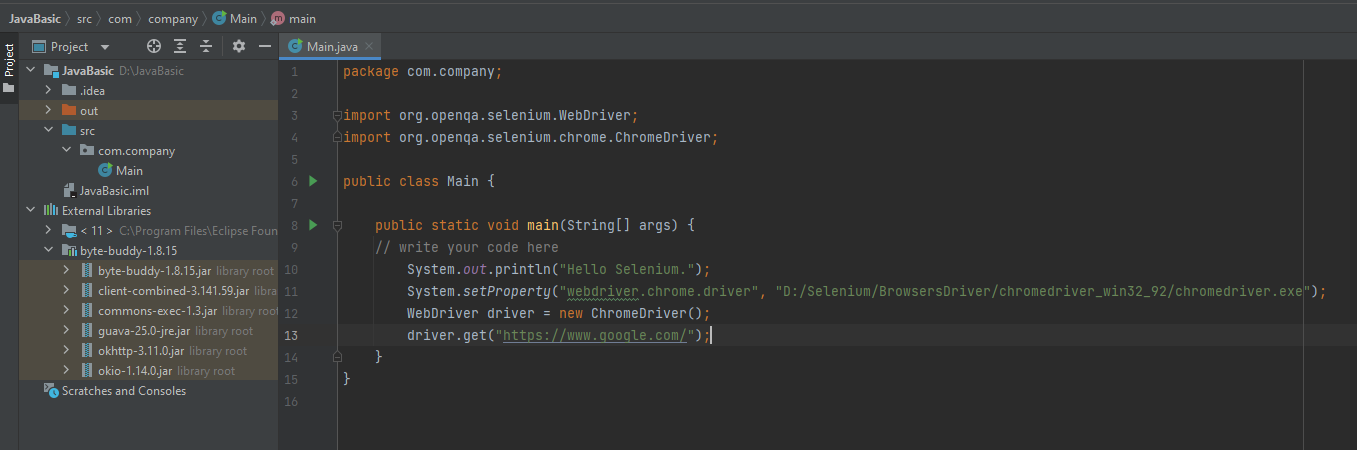Click the src breadcrumb in navigation bar

(x=84, y=19)
